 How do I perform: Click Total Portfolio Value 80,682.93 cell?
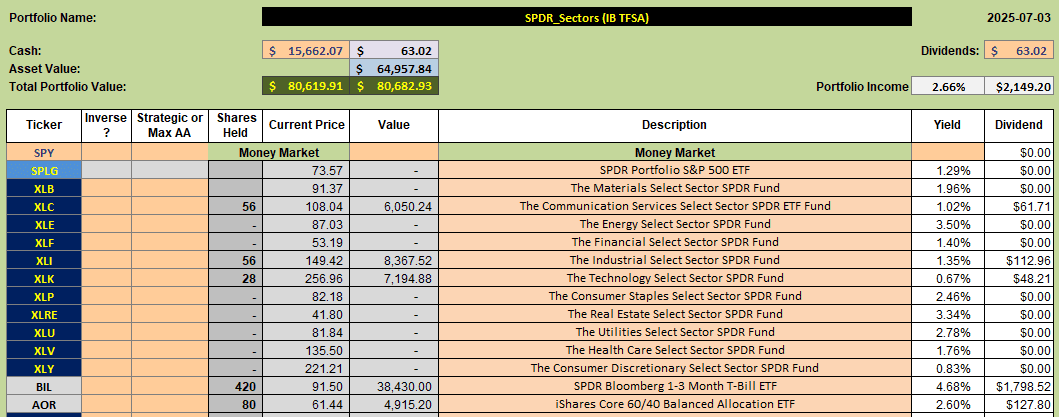click(394, 87)
